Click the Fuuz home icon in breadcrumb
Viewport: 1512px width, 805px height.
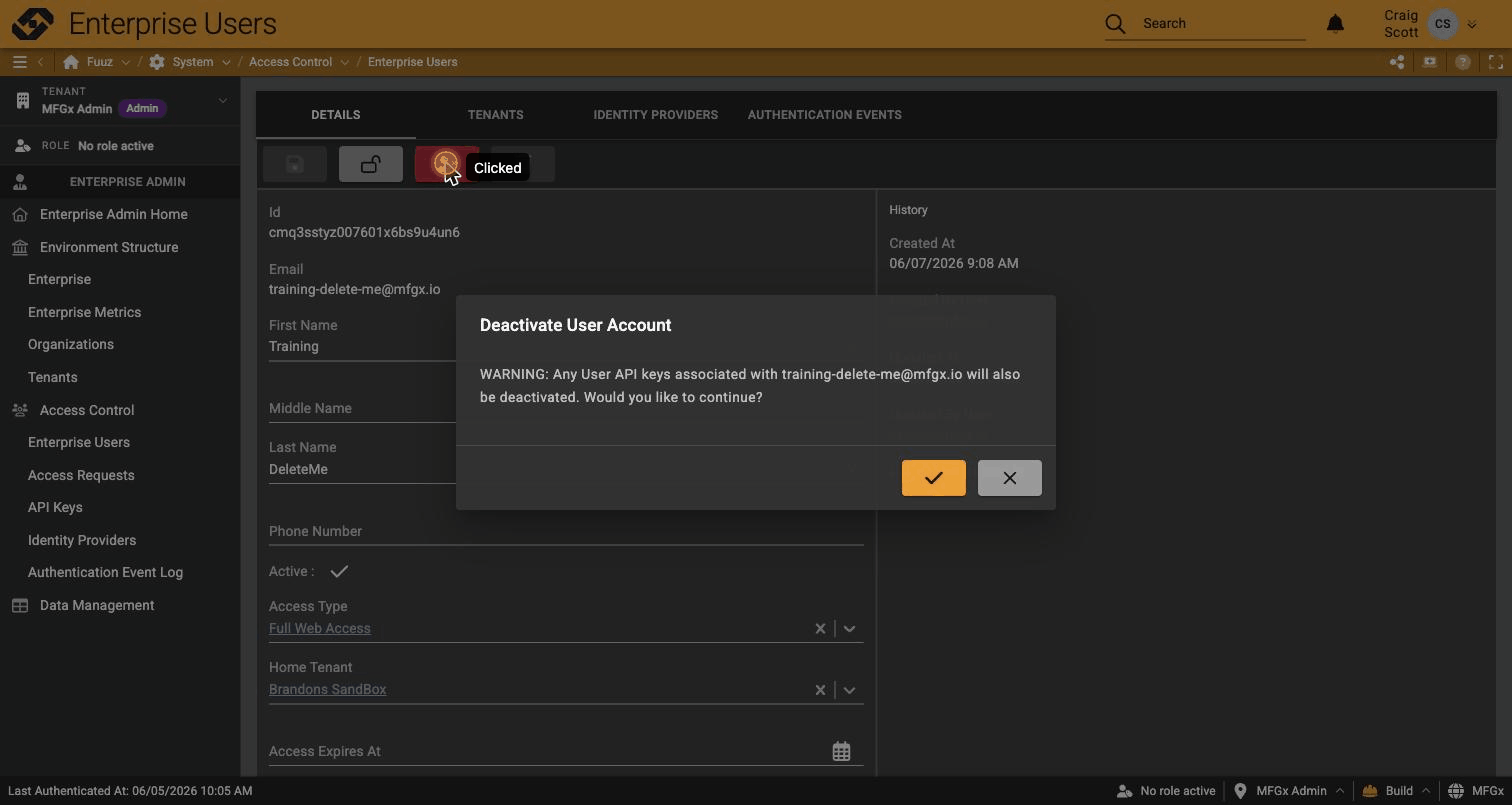point(71,62)
